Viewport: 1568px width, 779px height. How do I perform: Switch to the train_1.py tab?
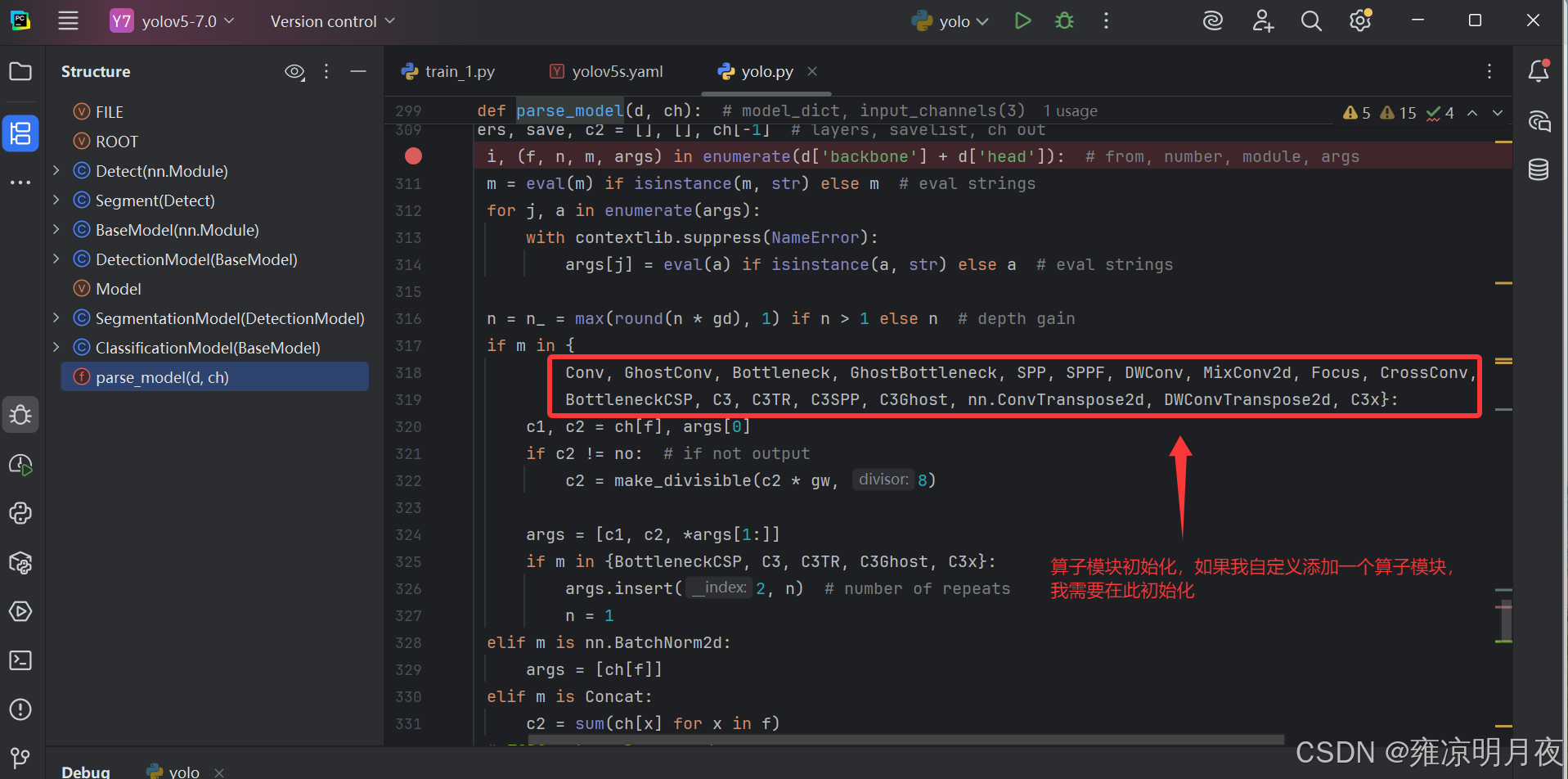click(448, 72)
